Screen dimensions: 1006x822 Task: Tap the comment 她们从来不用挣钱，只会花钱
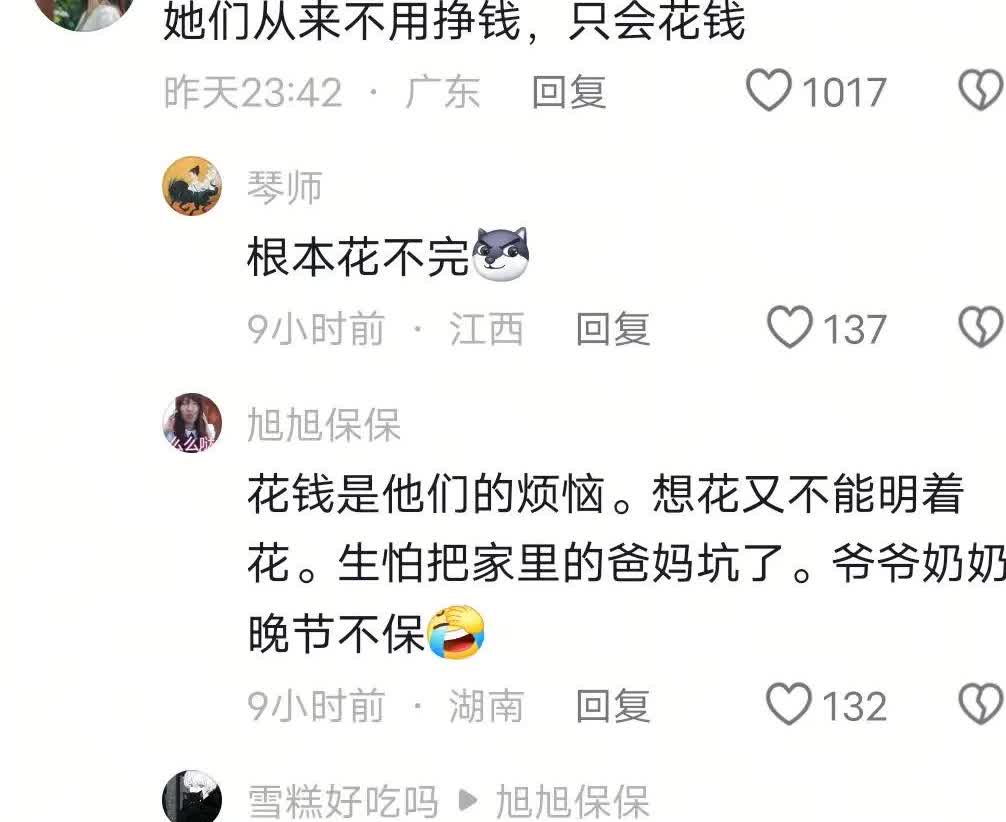click(454, 21)
